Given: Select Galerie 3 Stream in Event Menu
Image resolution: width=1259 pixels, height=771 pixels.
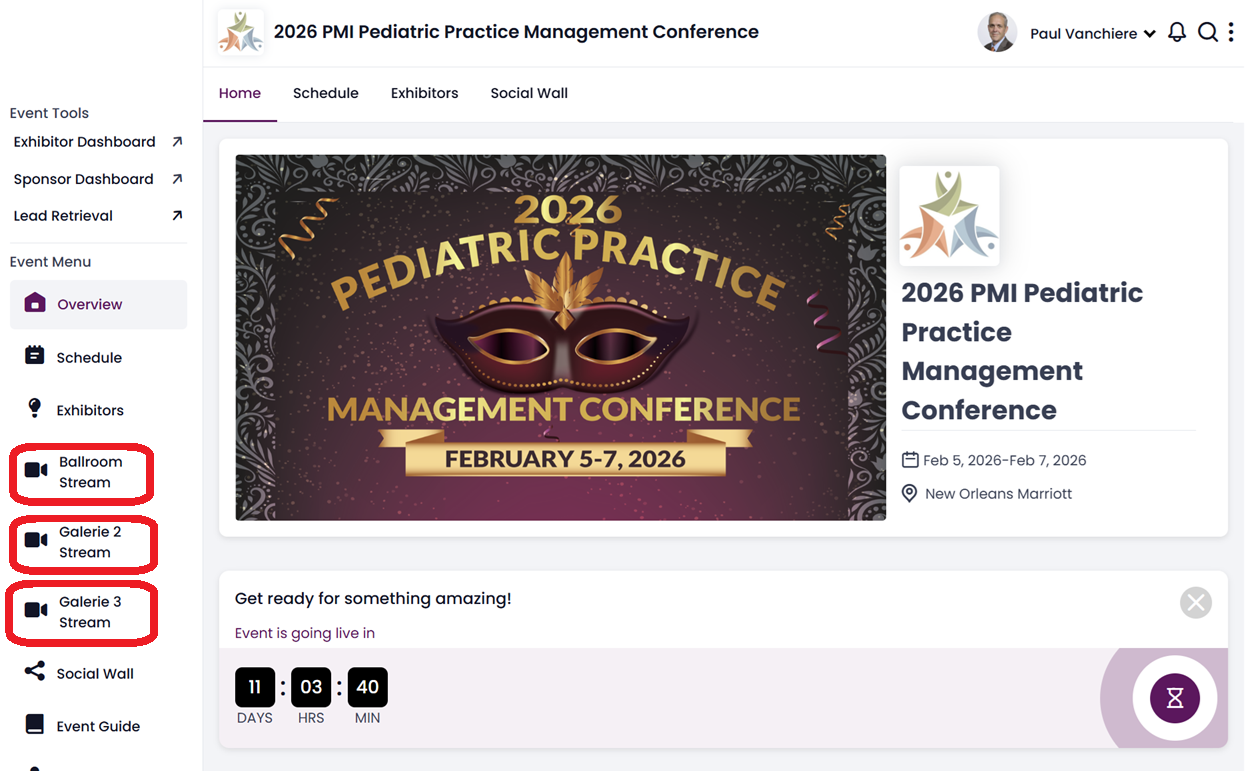Looking at the screenshot, I should 89,612.
